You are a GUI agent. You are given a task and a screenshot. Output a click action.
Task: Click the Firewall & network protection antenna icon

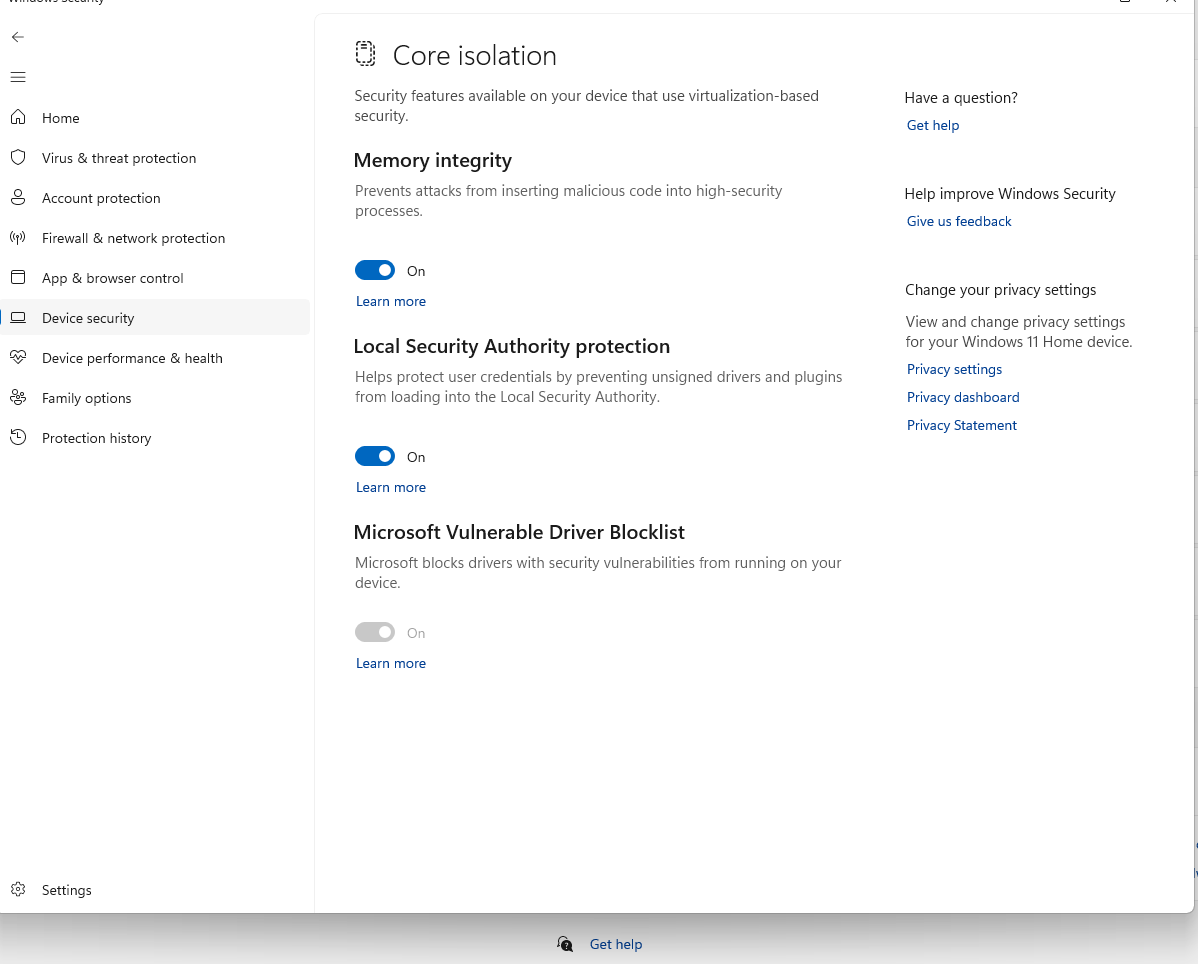tap(18, 238)
